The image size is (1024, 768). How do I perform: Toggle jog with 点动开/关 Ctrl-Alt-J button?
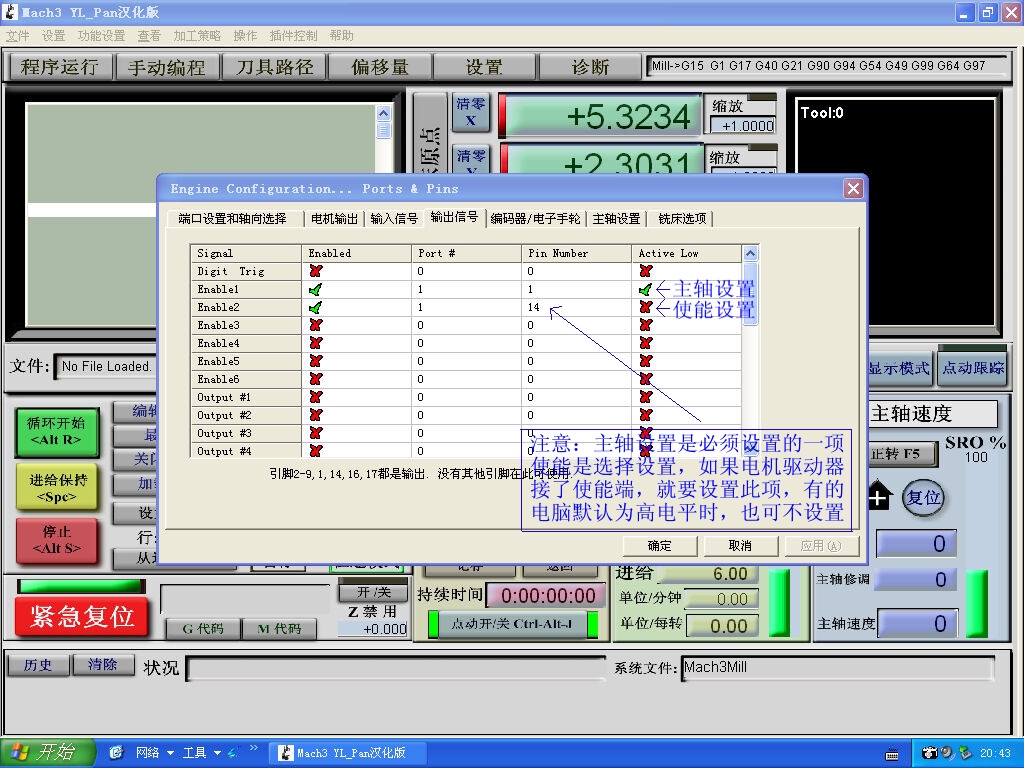512,624
